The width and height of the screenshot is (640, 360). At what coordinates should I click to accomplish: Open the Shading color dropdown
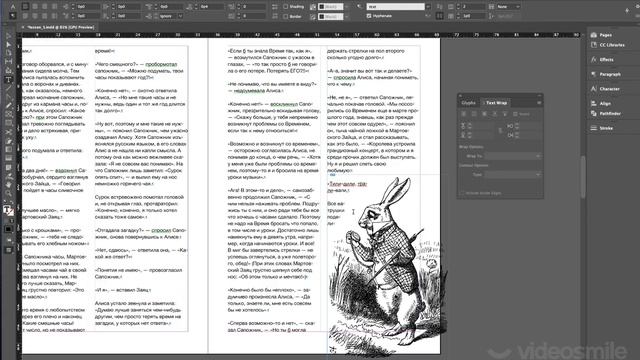coord(347,7)
